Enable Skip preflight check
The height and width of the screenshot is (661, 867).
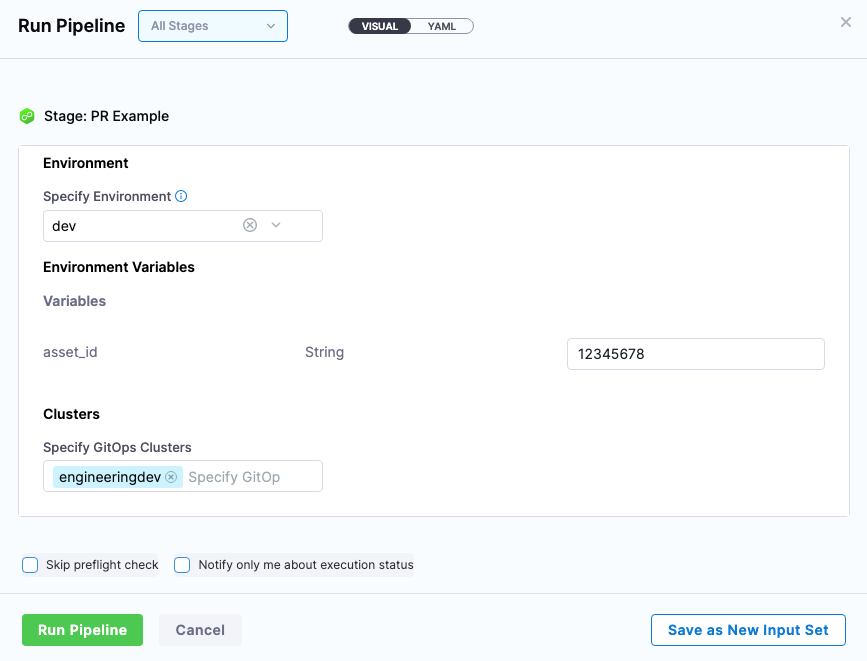[30, 565]
